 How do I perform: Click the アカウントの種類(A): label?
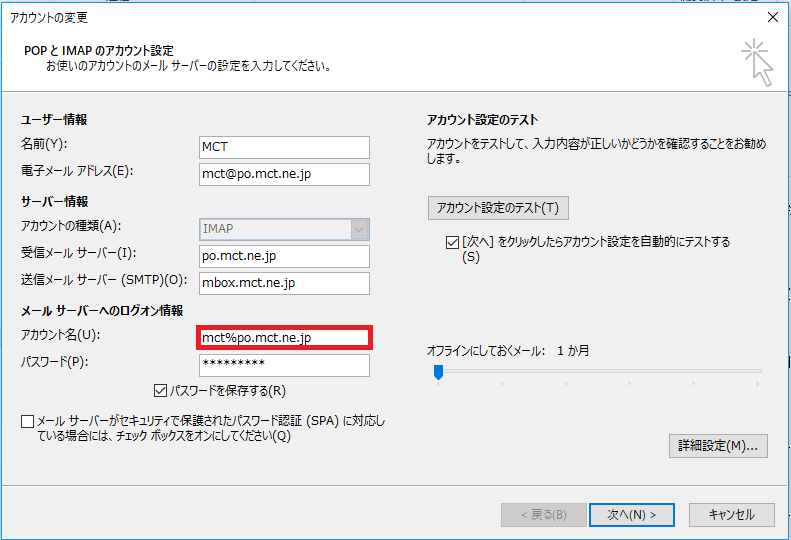pyautogui.click(x=71, y=226)
